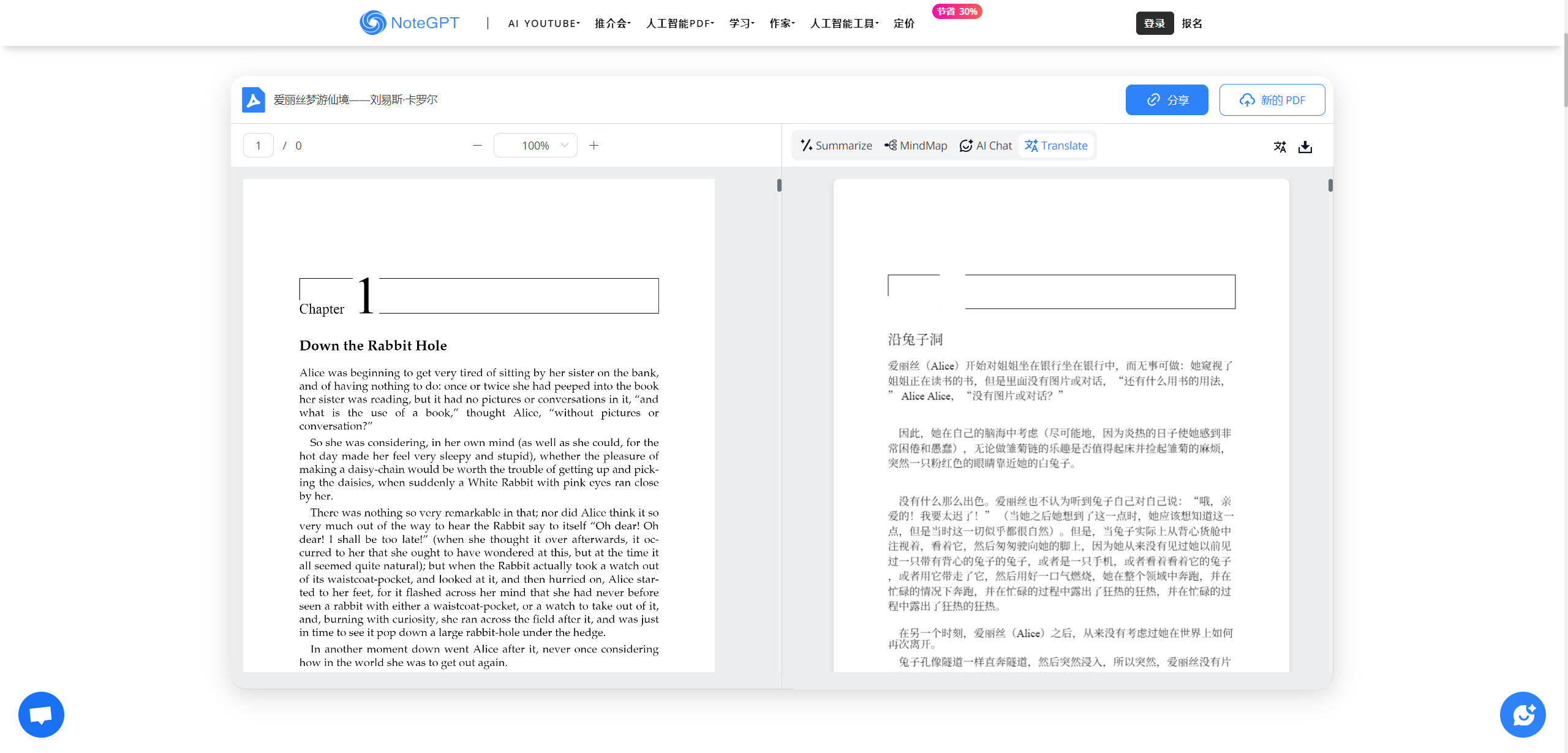The width and height of the screenshot is (1568, 753).
Task: Click the PDF viewer scrollbar handle
Action: (x=779, y=185)
